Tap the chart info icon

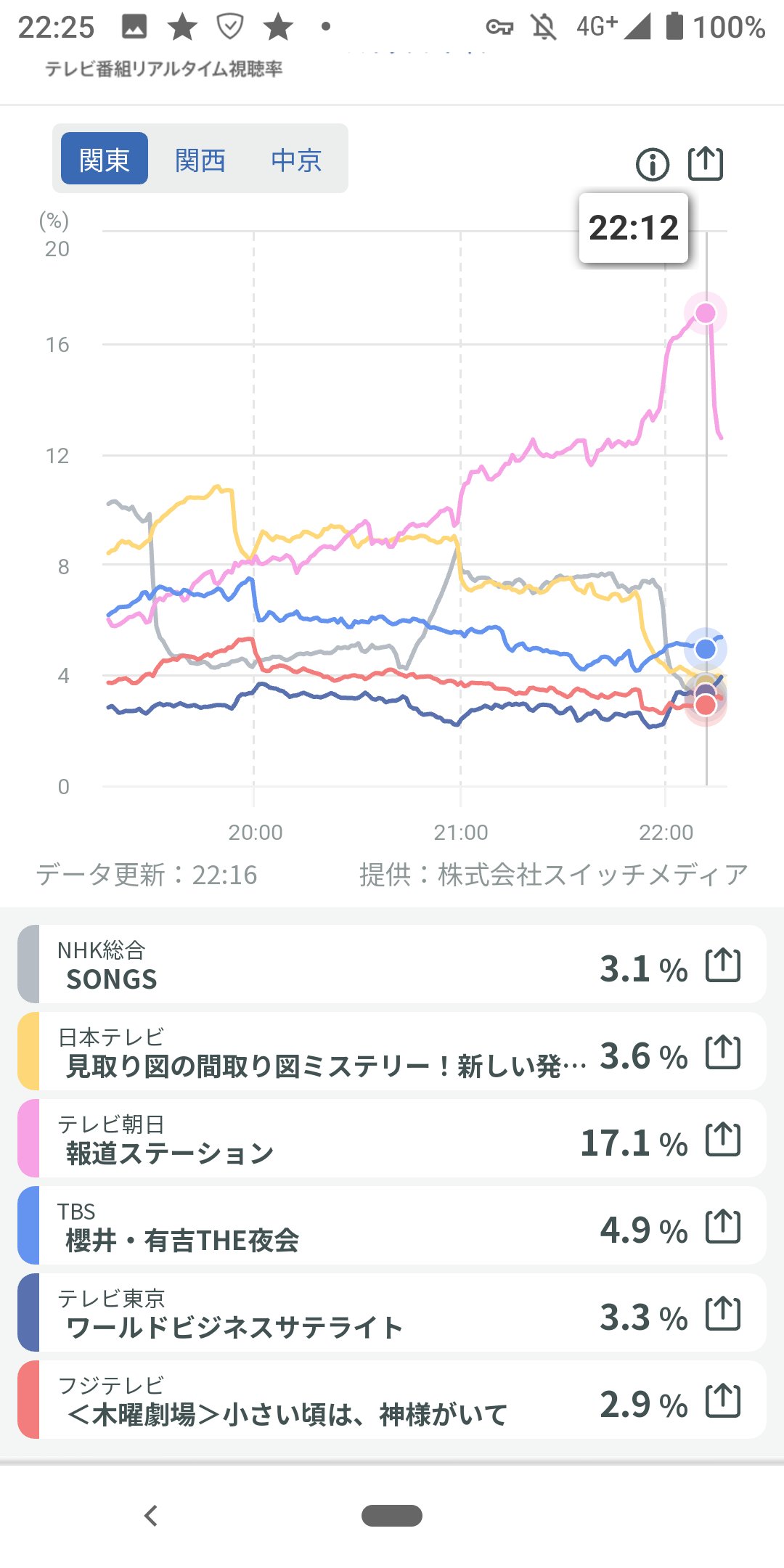[652, 164]
